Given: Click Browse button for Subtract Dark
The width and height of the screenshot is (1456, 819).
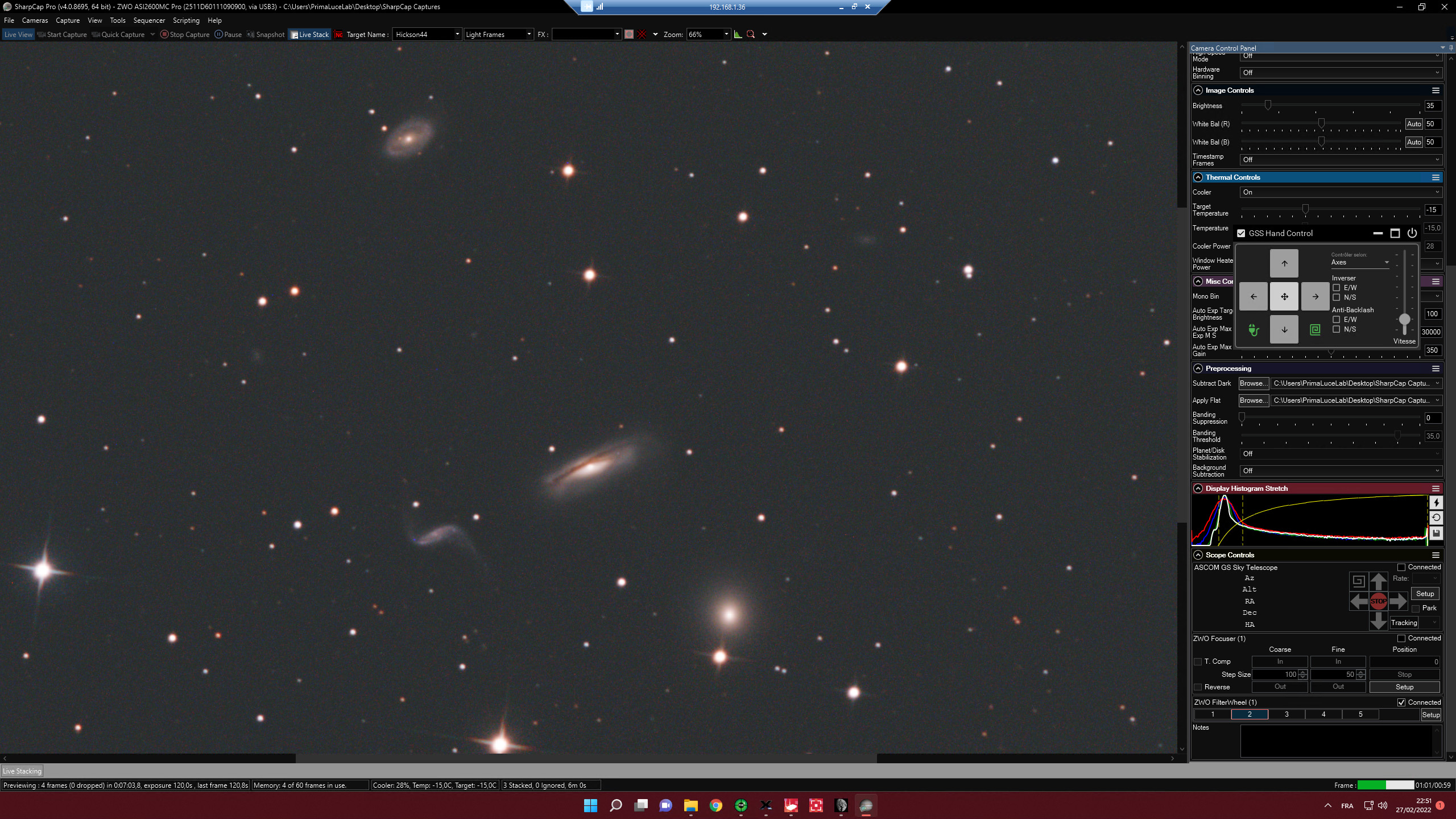Looking at the screenshot, I should [x=1253, y=383].
